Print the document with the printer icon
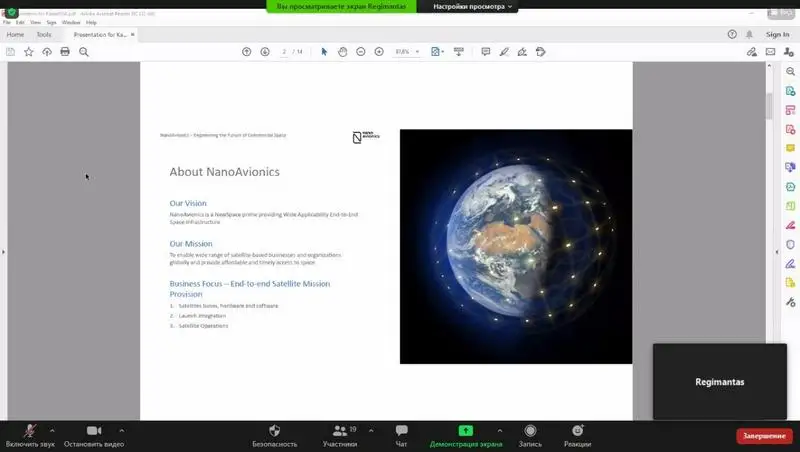 pyautogui.click(x=65, y=52)
